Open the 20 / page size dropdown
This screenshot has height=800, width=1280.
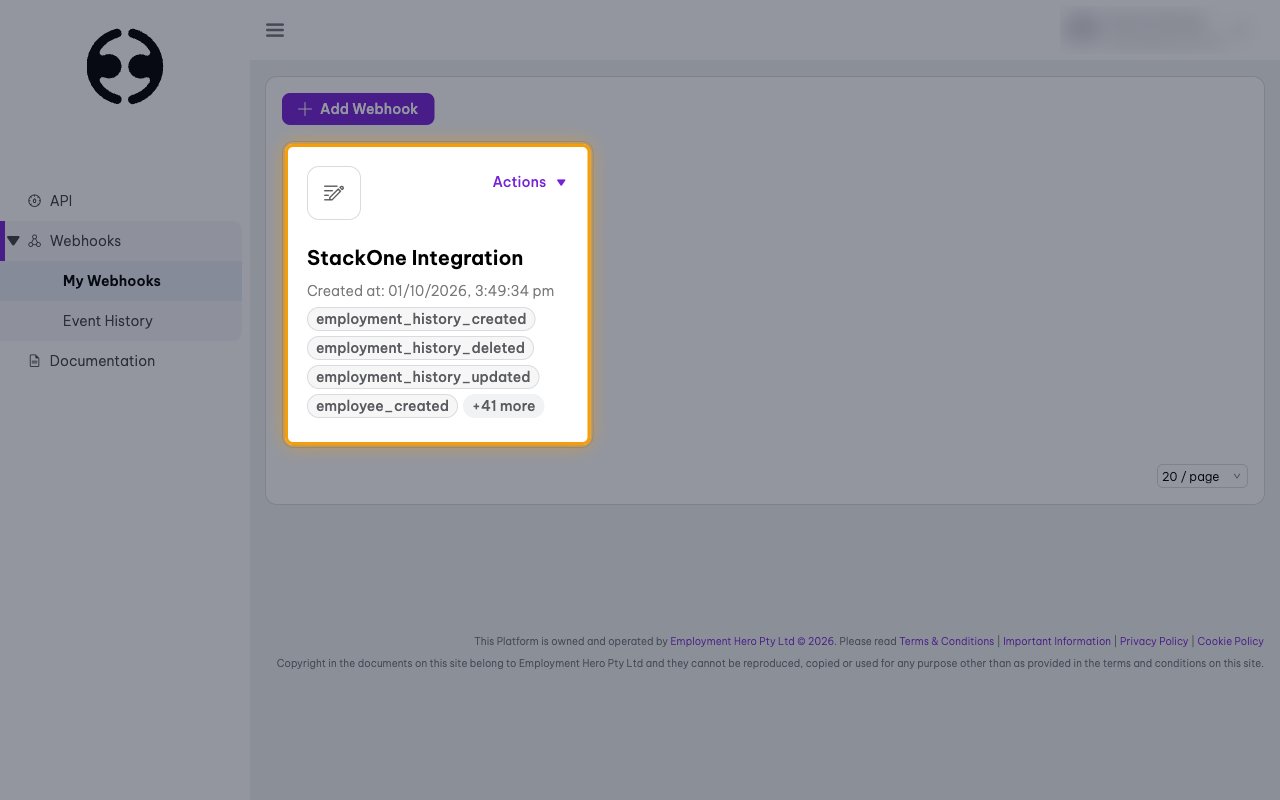click(1202, 477)
